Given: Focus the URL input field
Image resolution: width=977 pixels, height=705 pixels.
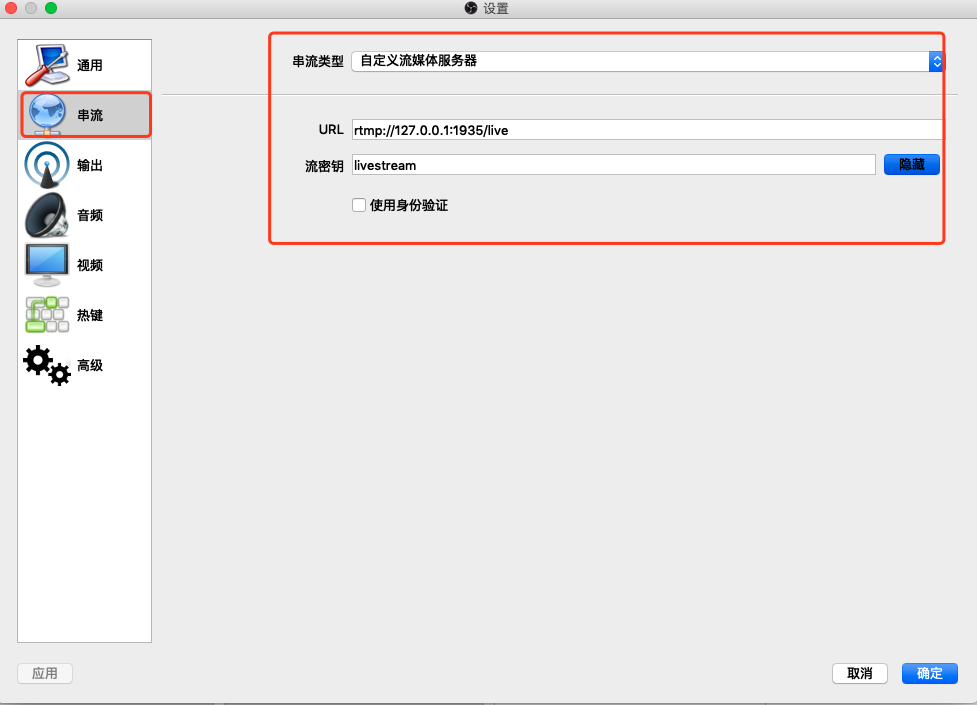Looking at the screenshot, I should click(647, 130).
